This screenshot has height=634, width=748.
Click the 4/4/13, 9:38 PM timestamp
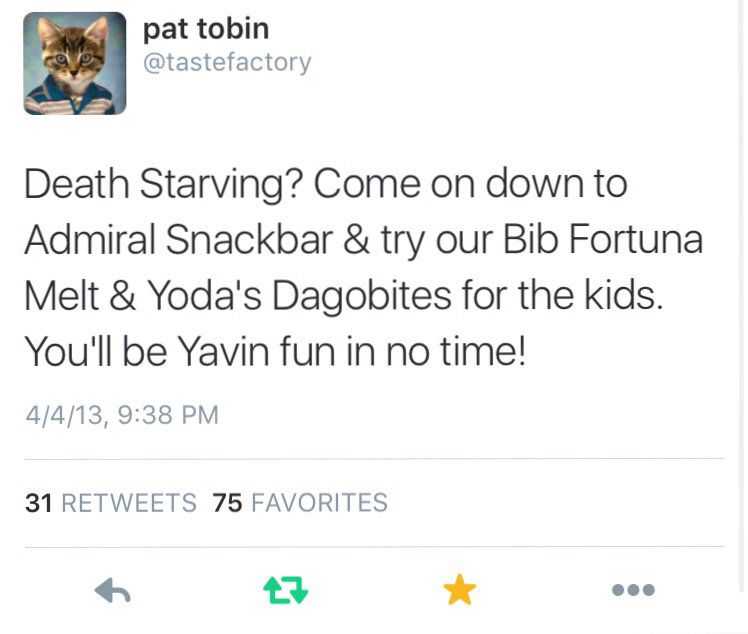(121, 414)
